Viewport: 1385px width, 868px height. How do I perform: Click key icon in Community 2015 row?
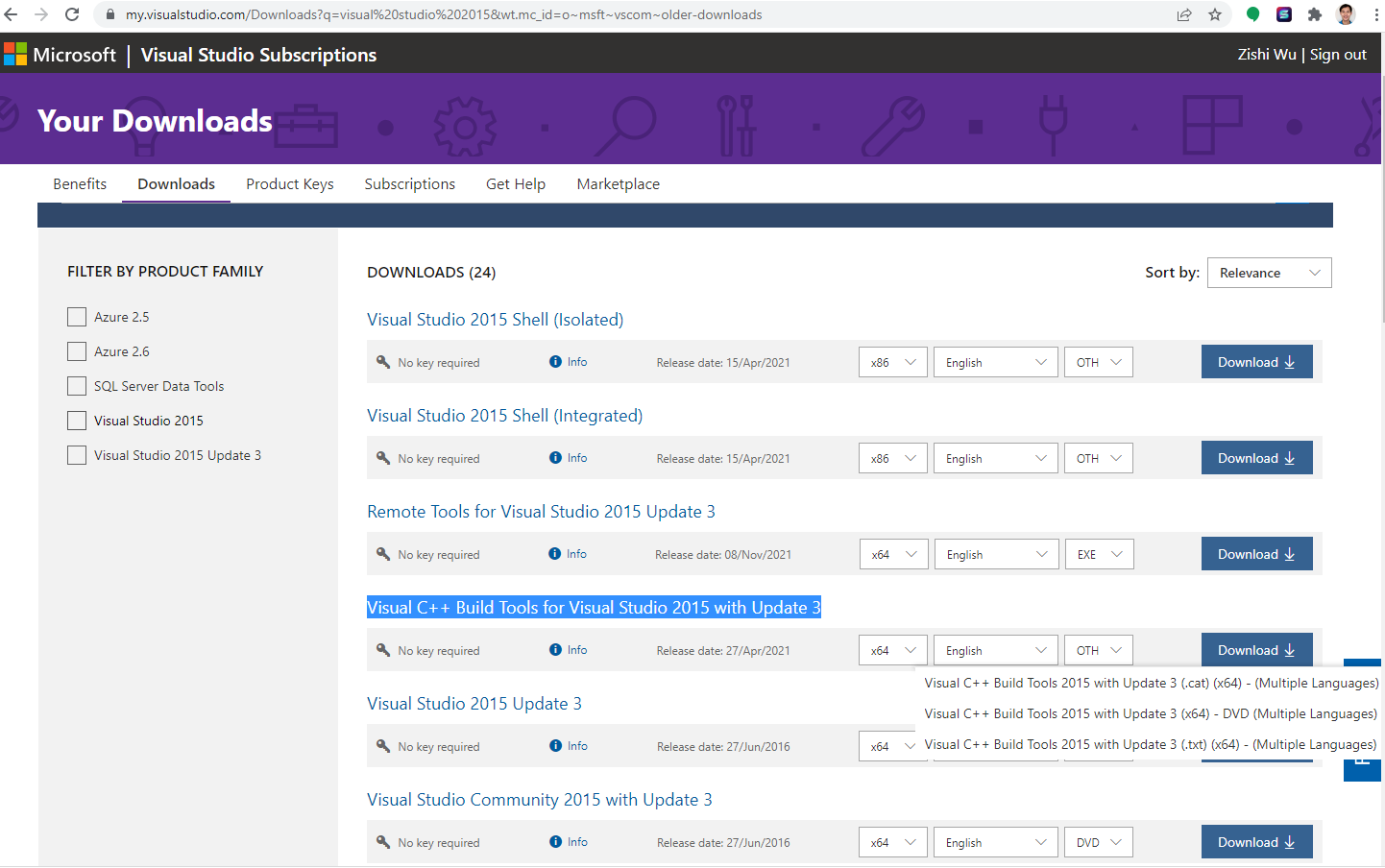pos(383,842)
